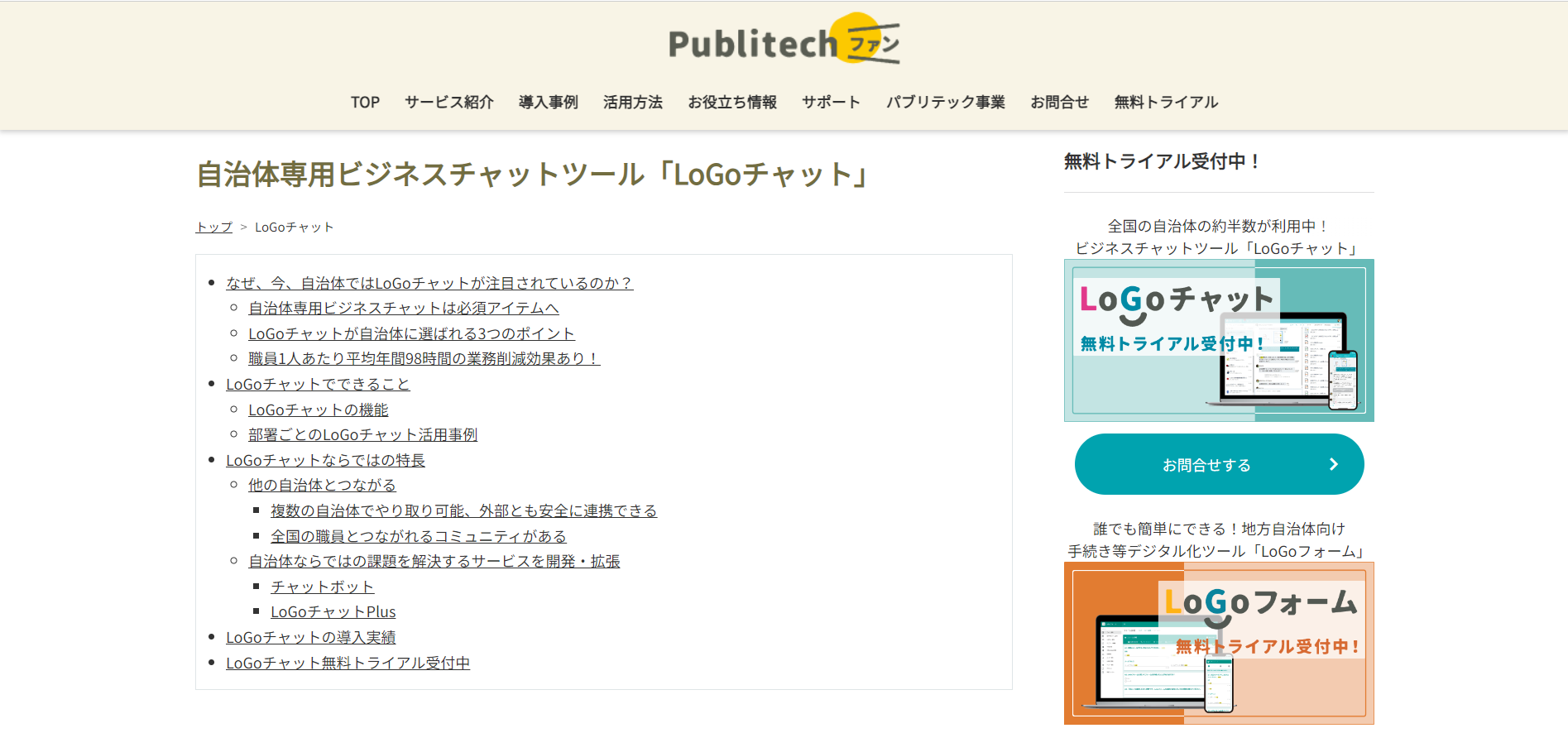1568x733 pixels.
Task: Open 自治体ならではの課題を解決するサービス link
Action: pyautogui.click(x=434, y=561)
